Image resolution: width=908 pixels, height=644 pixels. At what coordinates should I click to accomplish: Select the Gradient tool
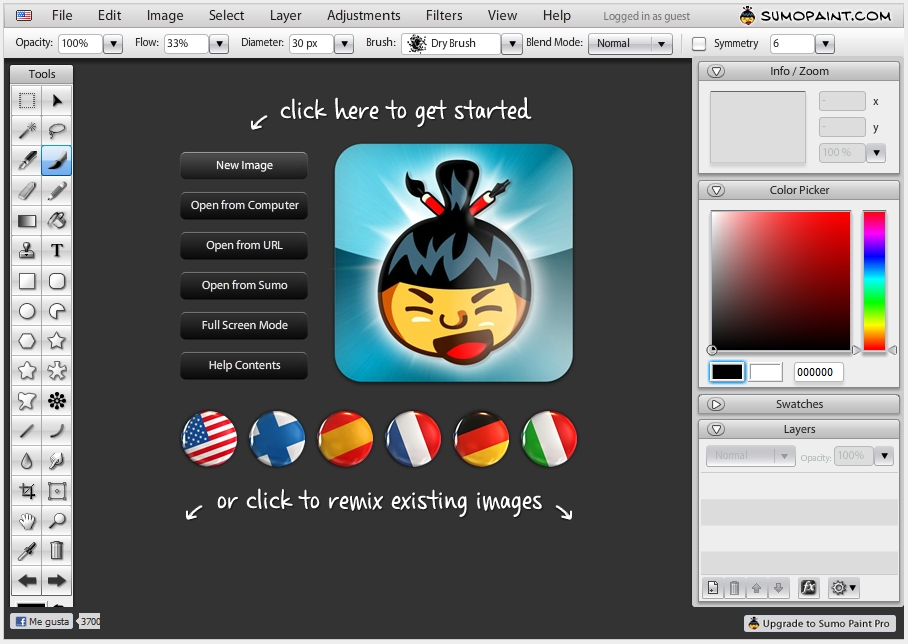click(x=27, y=220)
